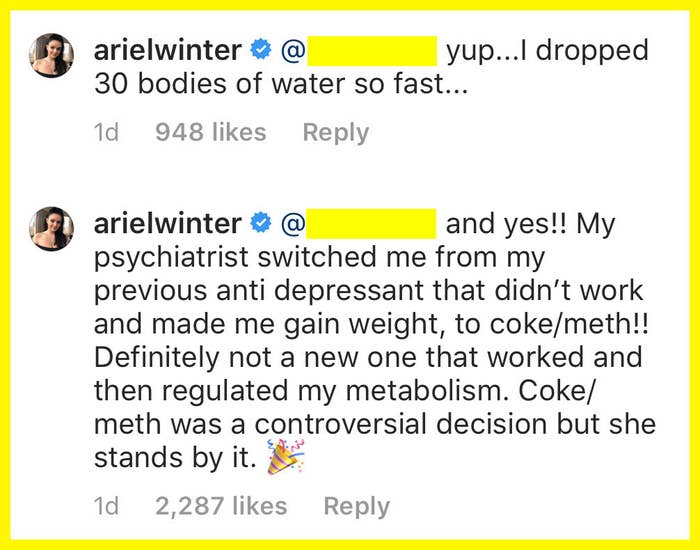Click the redacted mention in first comment
Image resolution: width=700 pixels, height=550 pixels.
point(372,51)
